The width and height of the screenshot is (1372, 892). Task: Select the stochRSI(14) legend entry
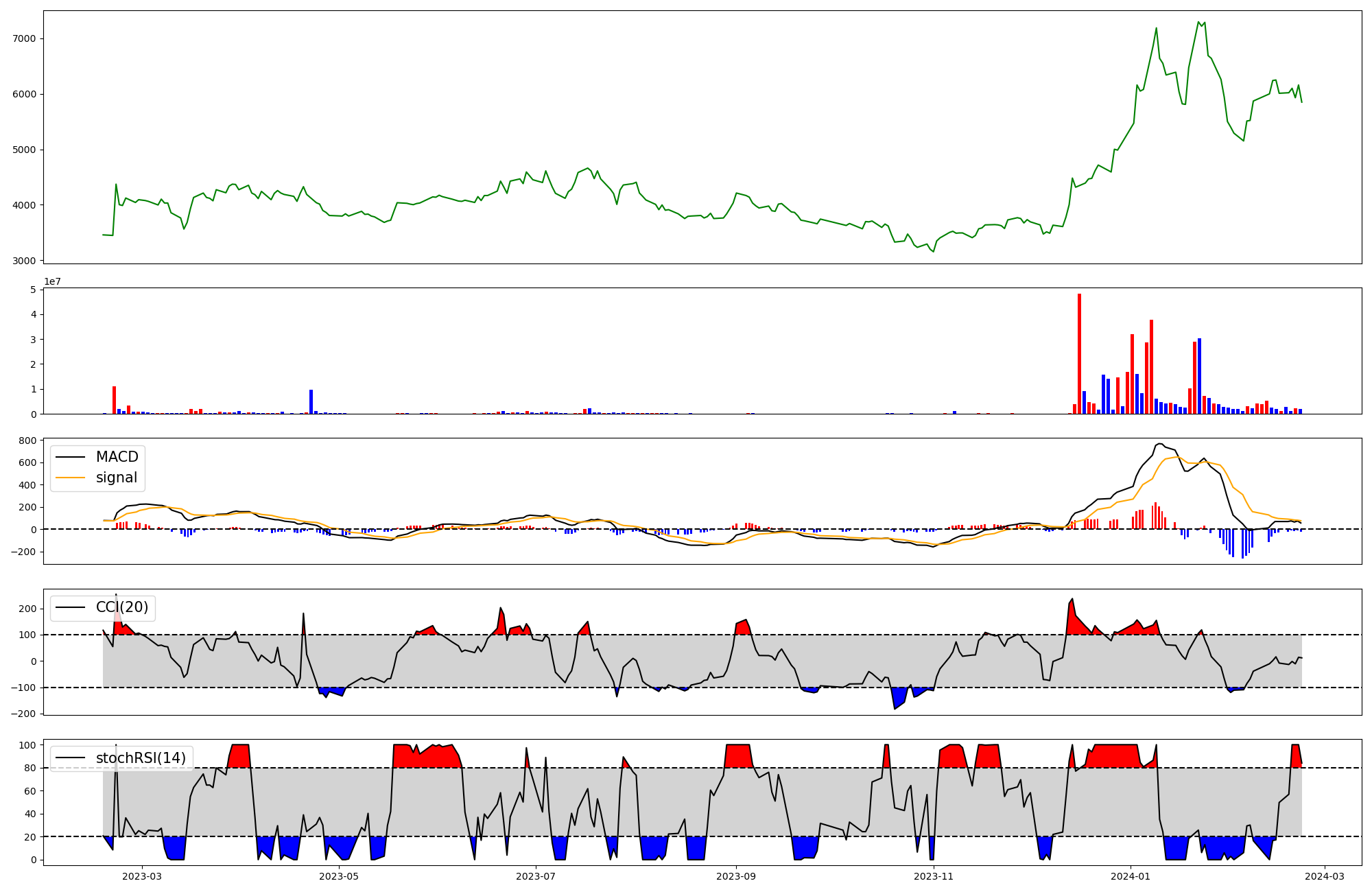(x=141, y=758)
